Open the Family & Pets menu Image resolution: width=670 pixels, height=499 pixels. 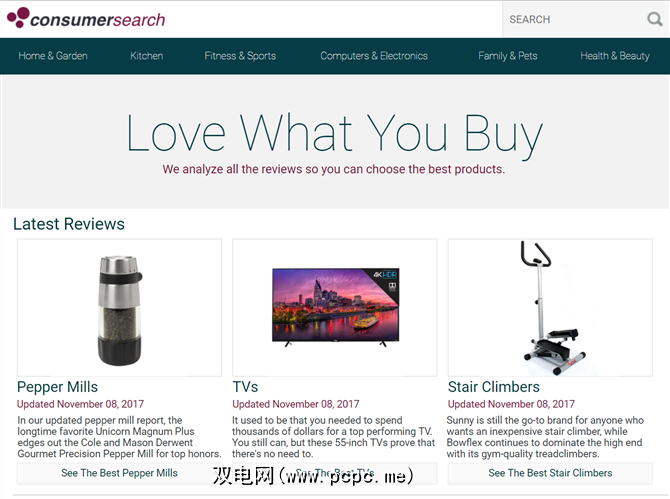508,56
